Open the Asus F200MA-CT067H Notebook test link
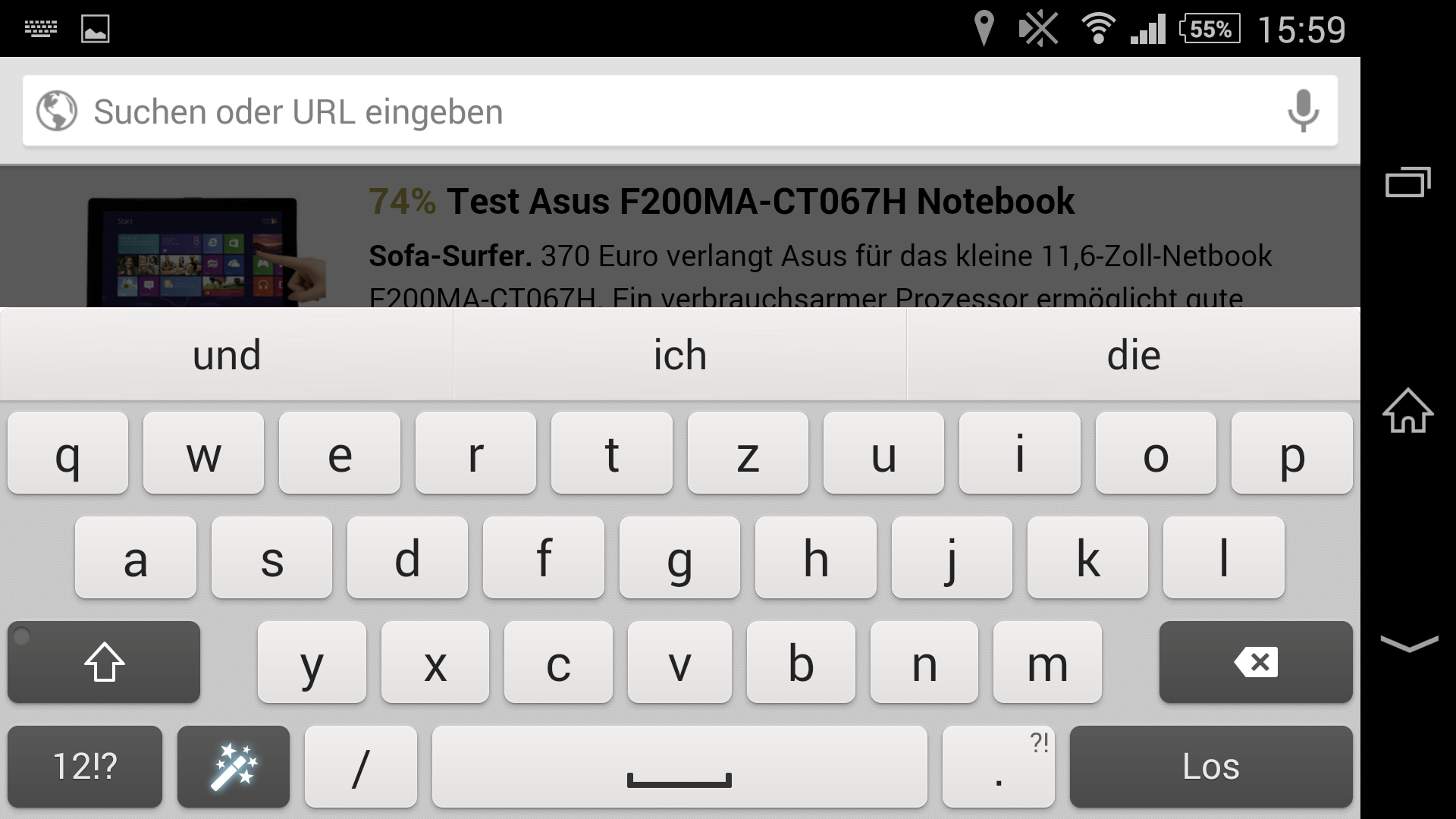This screenshot has height=819, width=1456. click(x=721, y=202)
